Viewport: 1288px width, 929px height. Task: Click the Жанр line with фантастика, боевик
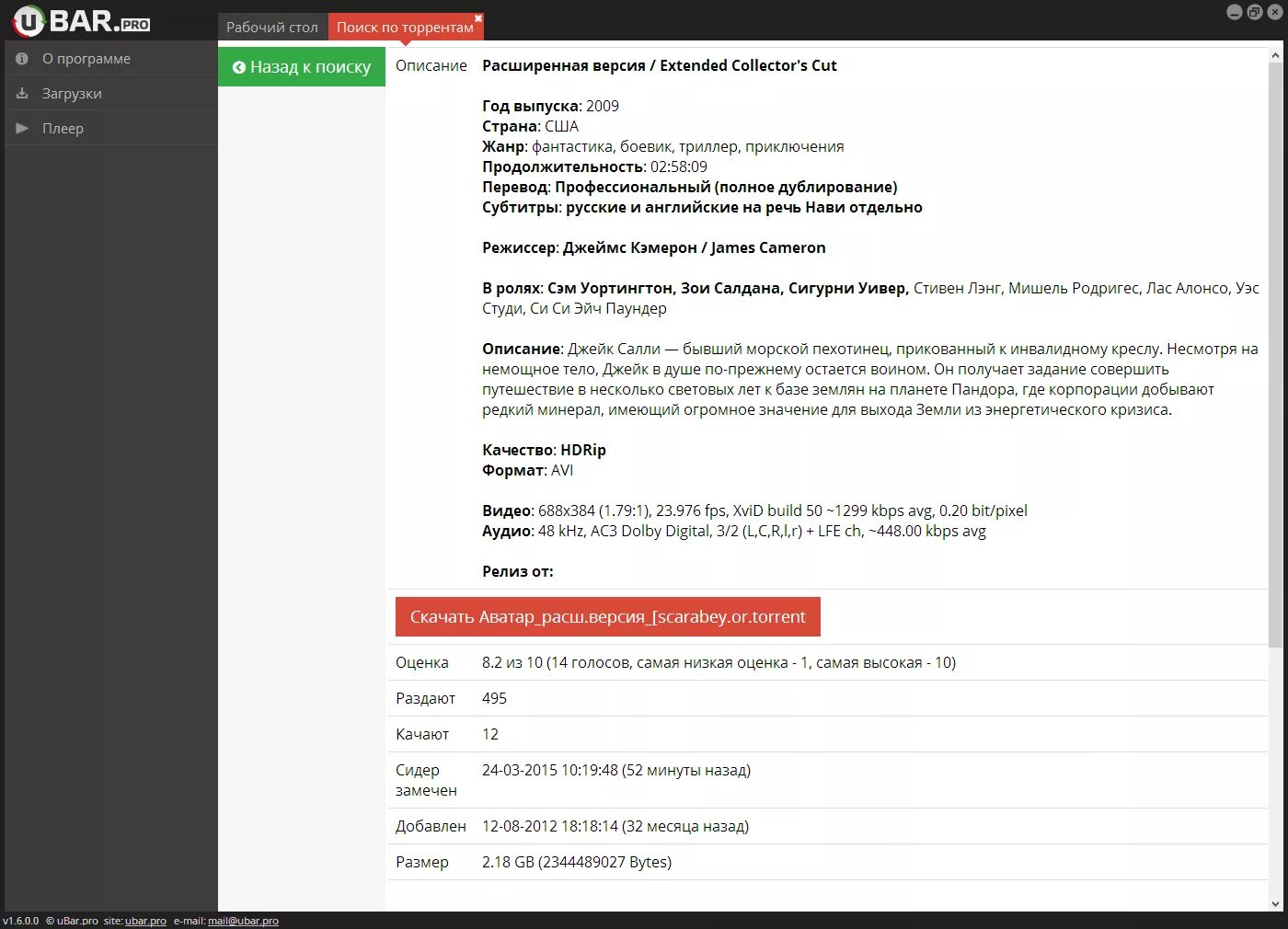pyautogui.click(x=662, y=146)
